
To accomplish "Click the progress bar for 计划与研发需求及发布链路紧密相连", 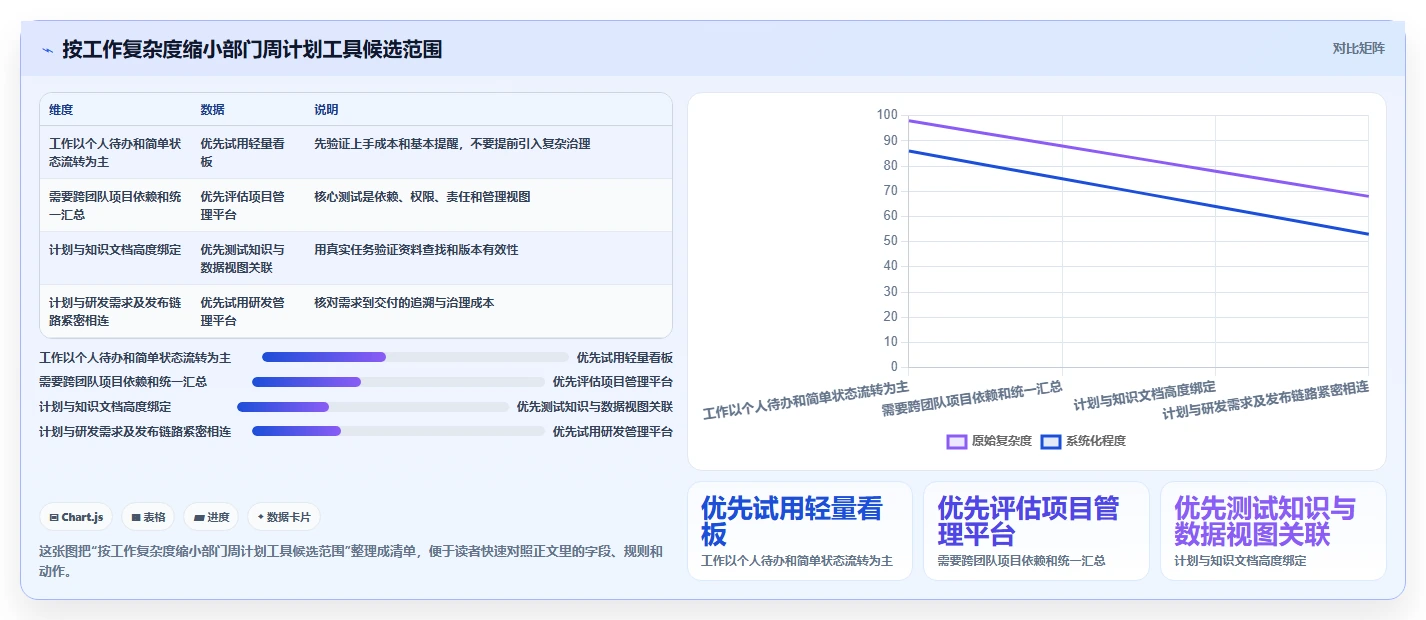I will (398, 431).
